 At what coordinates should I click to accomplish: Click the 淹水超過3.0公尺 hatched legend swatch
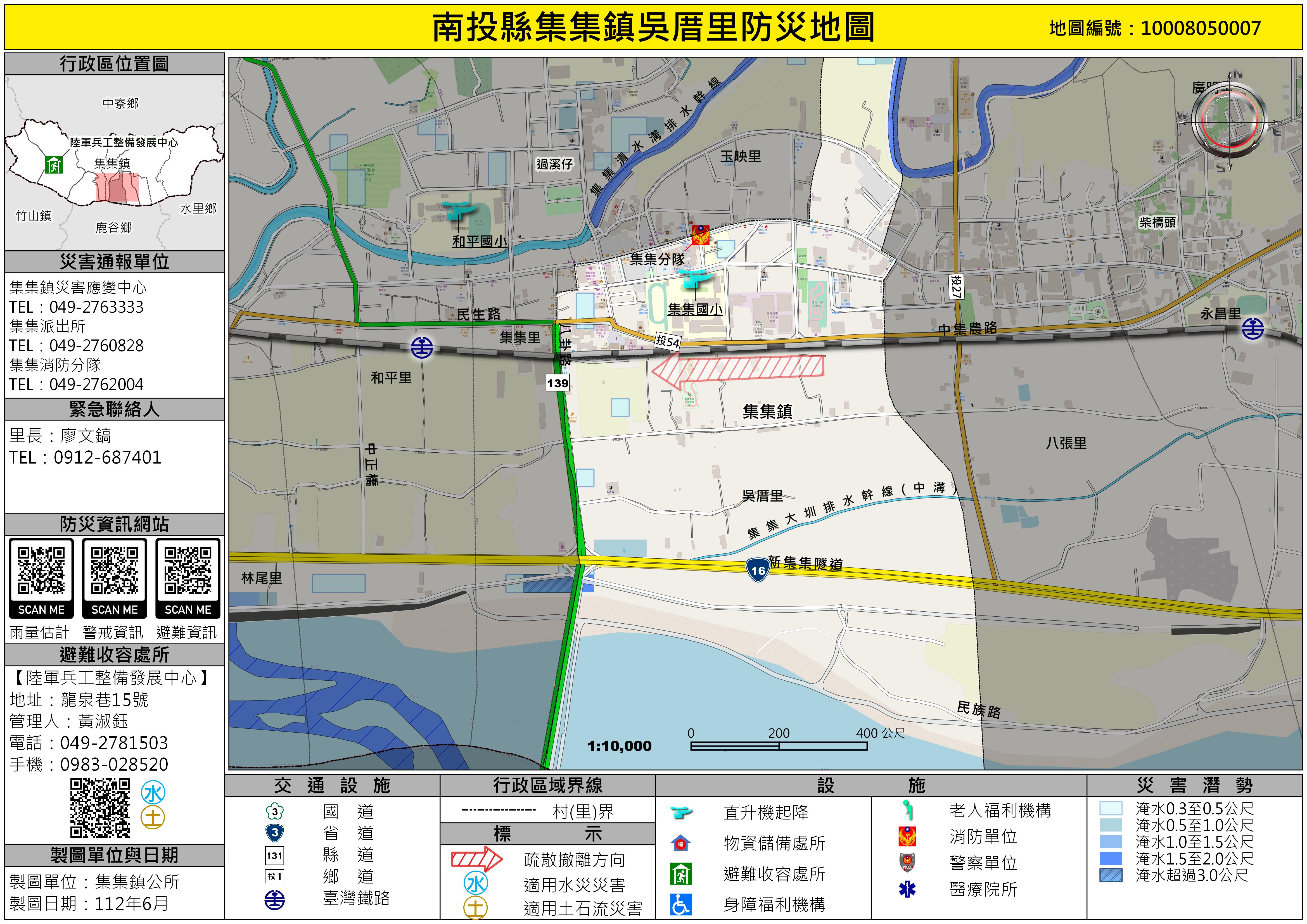coord(1111,875)
